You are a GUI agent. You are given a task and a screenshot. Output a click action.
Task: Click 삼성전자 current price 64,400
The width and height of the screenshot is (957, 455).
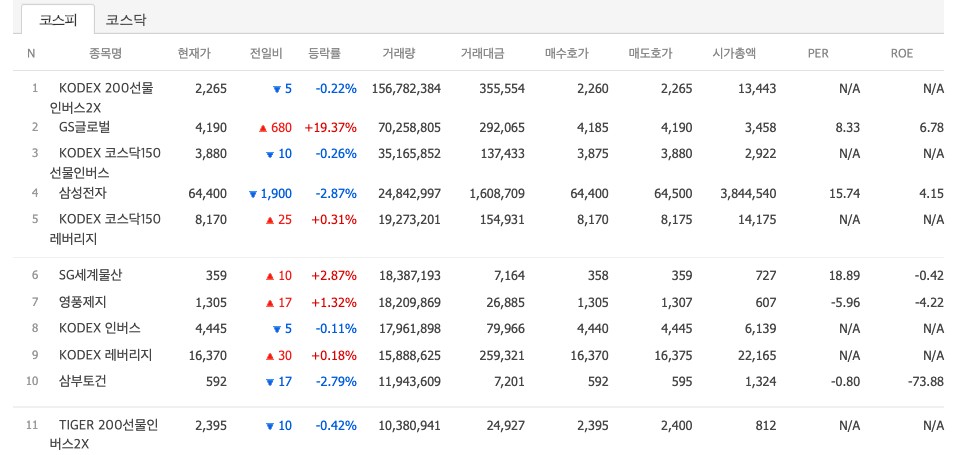(208, 194)
